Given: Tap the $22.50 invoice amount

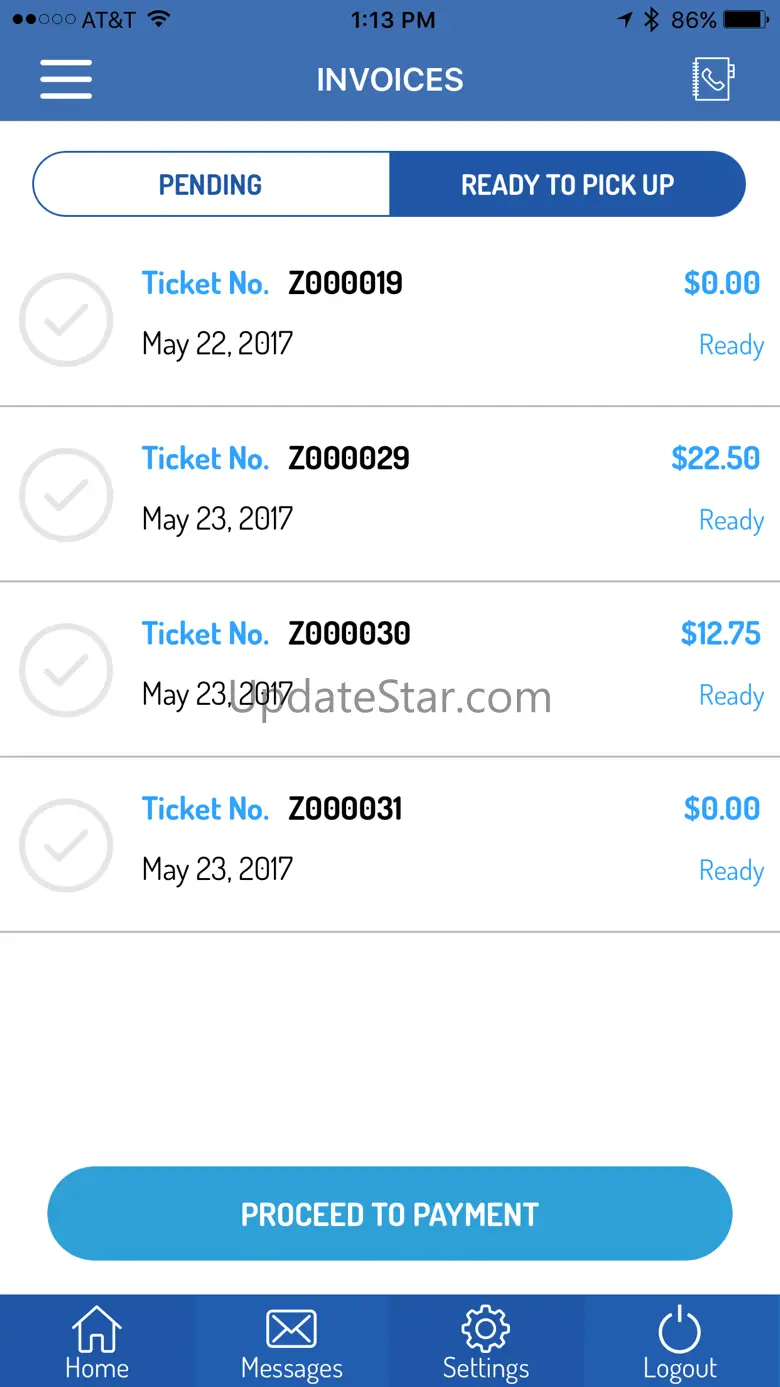Looking at the screenshot, I should coord(715,458).
